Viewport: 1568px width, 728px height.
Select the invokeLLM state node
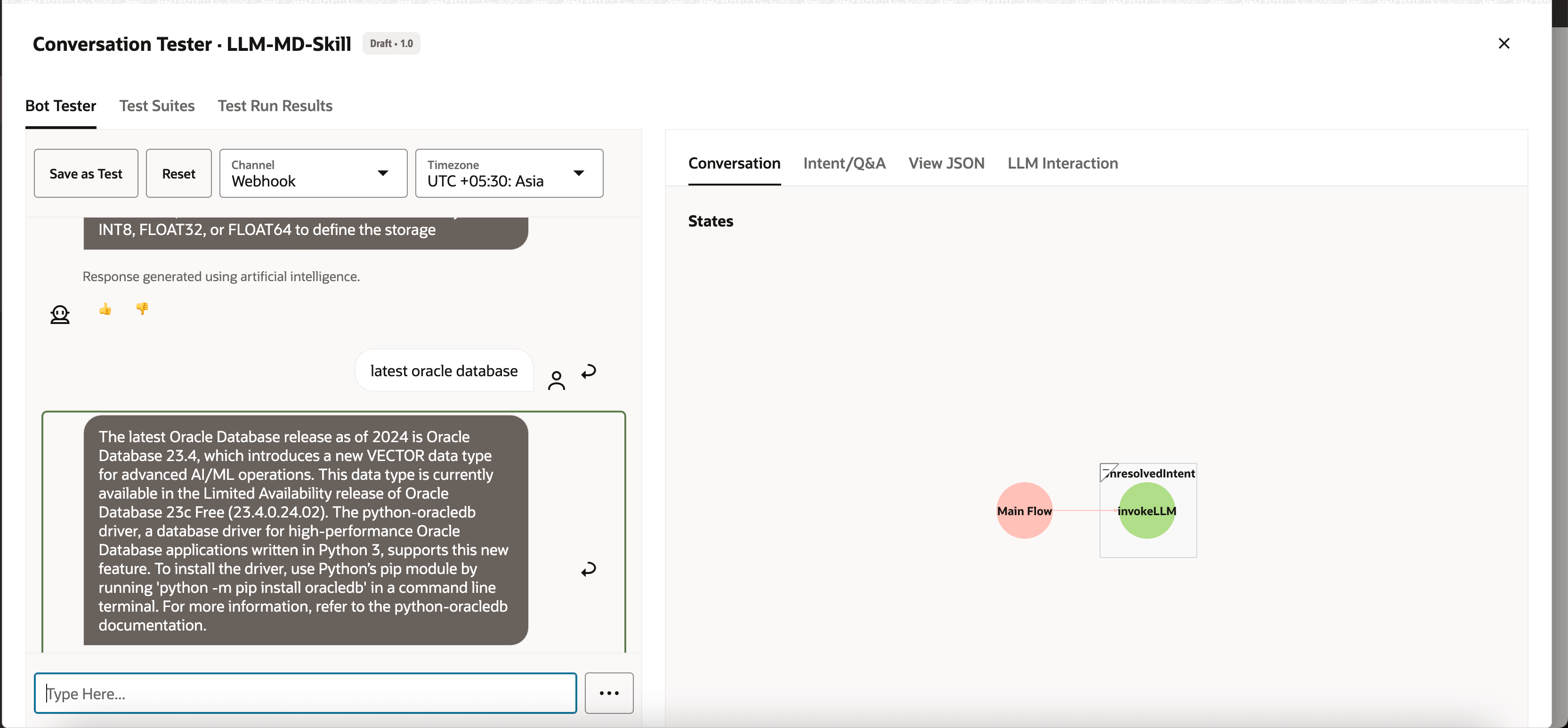coord(1146,511)
